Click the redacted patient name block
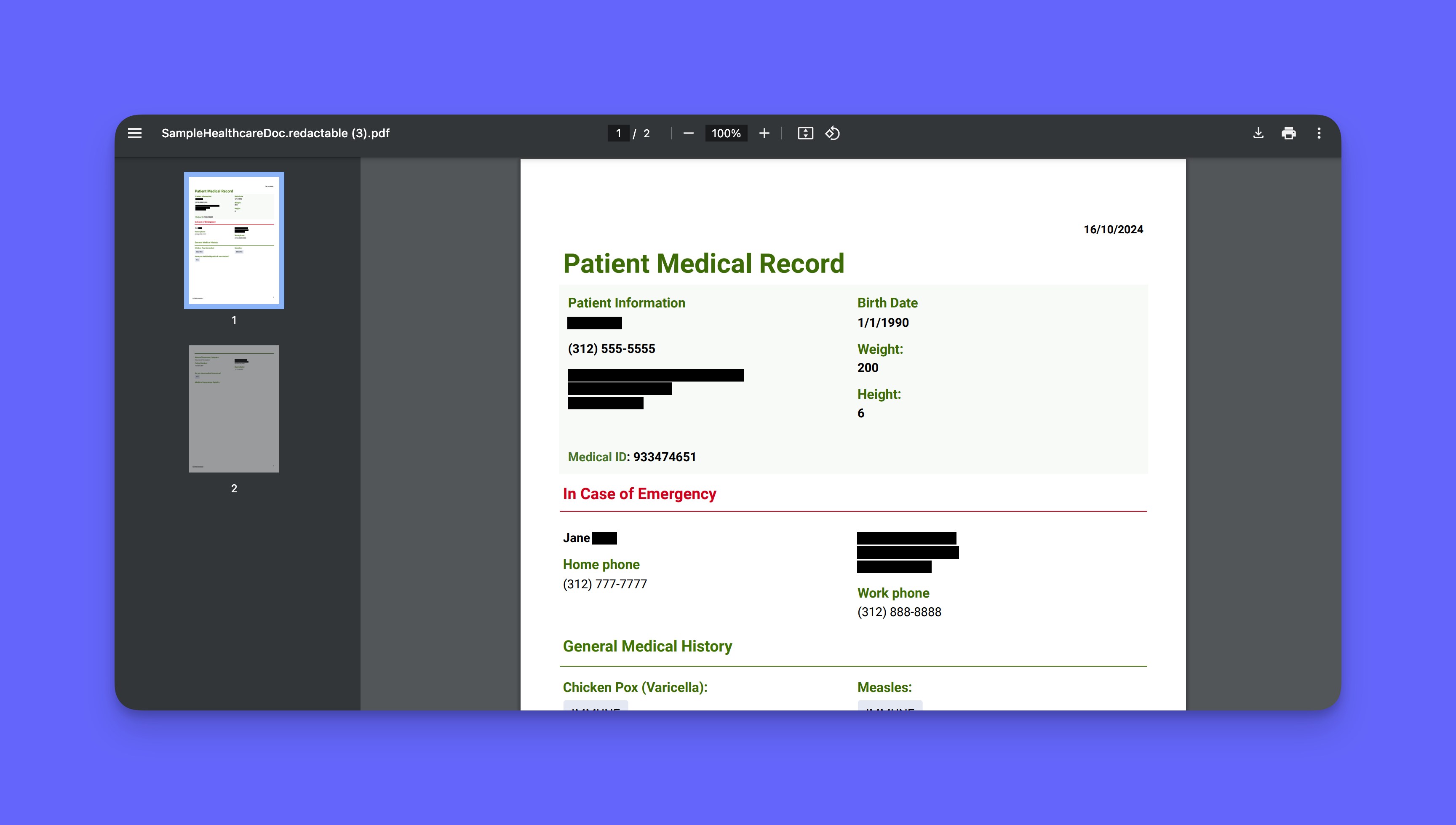 (594, 323)
